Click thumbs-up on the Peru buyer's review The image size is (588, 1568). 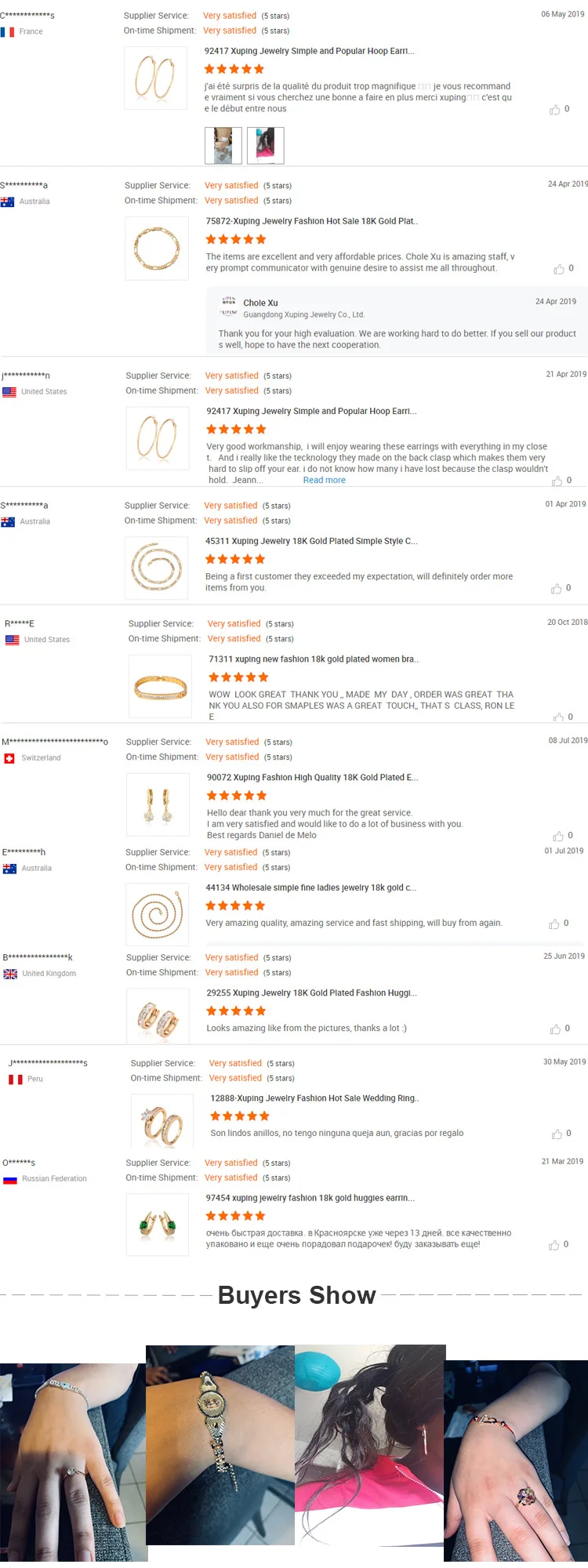557,1134
